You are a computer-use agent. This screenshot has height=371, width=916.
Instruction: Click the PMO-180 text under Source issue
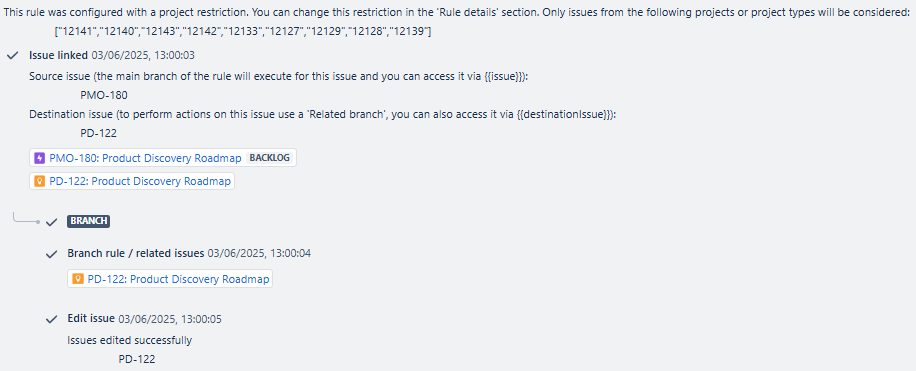point(103,95)
